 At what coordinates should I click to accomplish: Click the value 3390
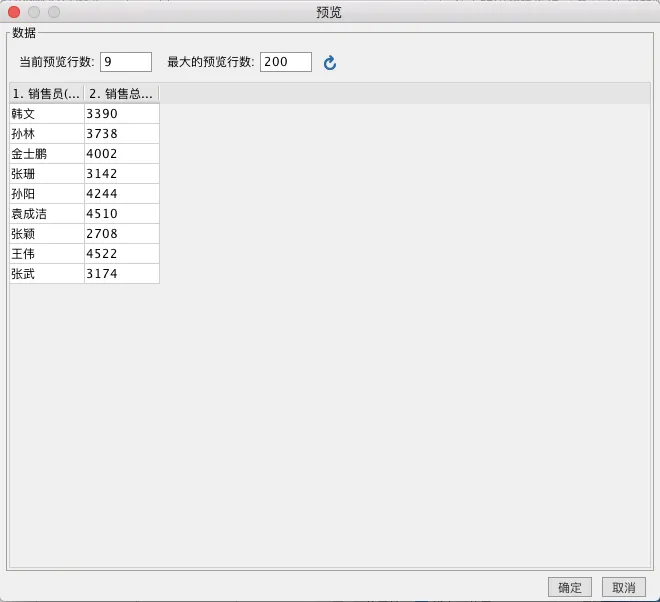[x=122, y=114]
